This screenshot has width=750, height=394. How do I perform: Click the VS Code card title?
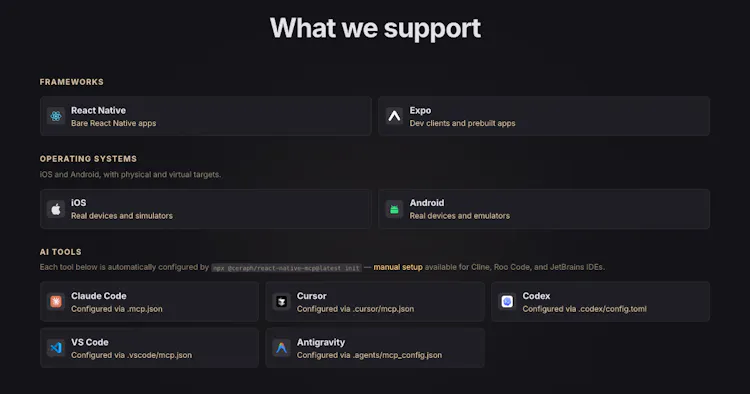[x=90, y=342]
